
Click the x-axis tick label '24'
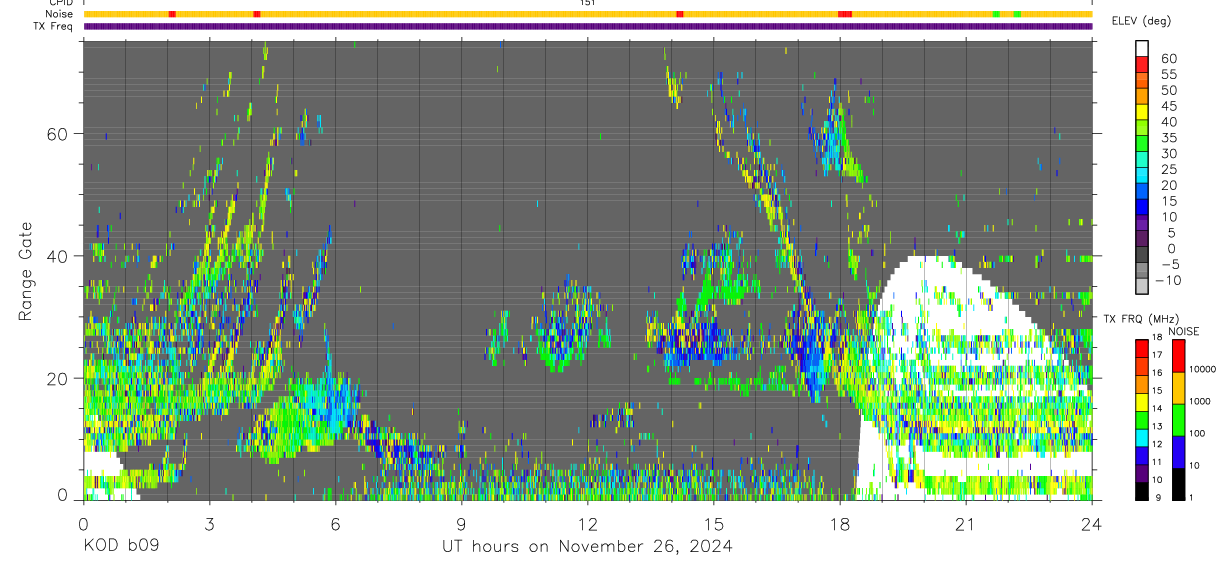pos(1091,524)
